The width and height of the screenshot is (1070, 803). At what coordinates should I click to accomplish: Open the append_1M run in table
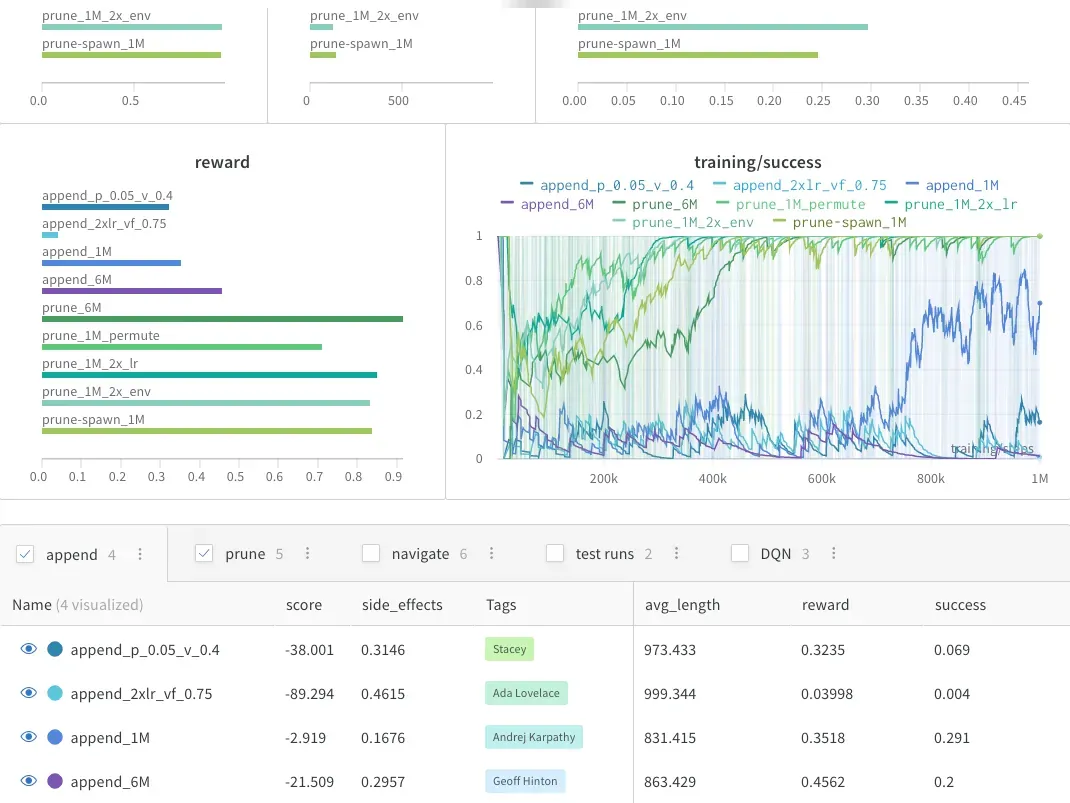pos(110,738)
